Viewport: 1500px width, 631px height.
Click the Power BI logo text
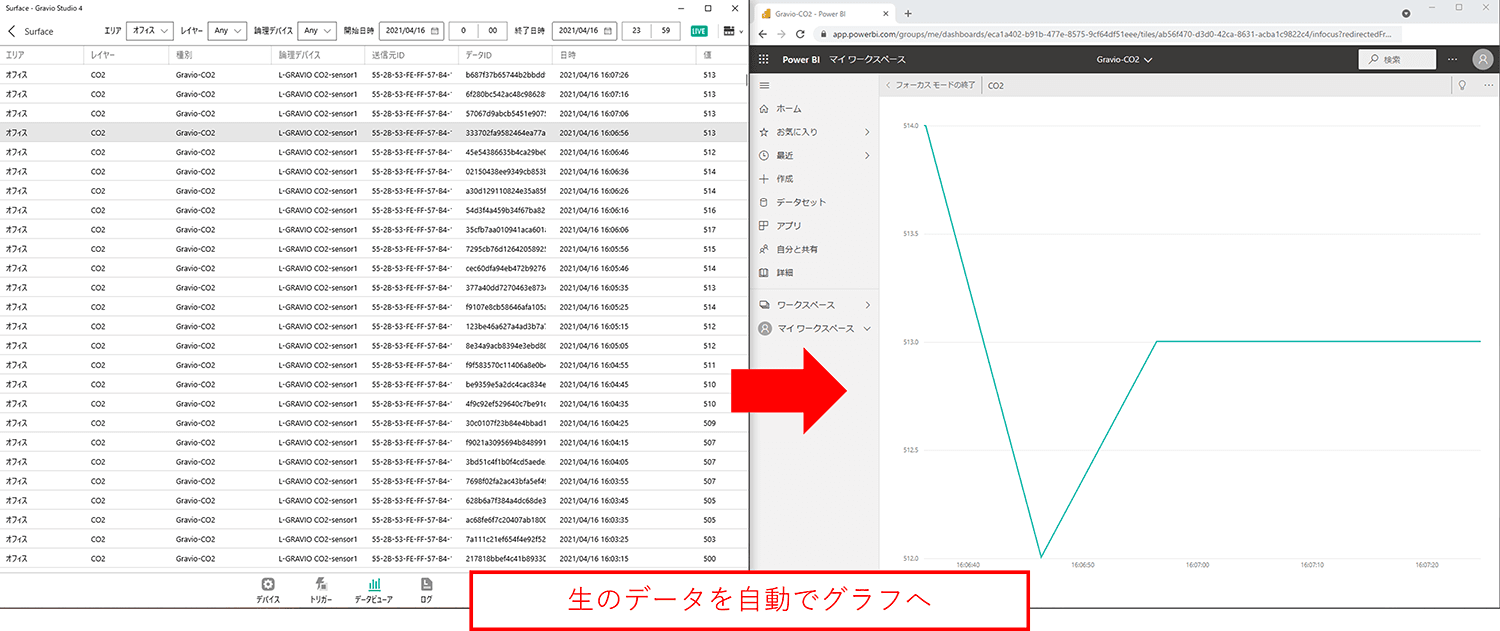[801, 59]
